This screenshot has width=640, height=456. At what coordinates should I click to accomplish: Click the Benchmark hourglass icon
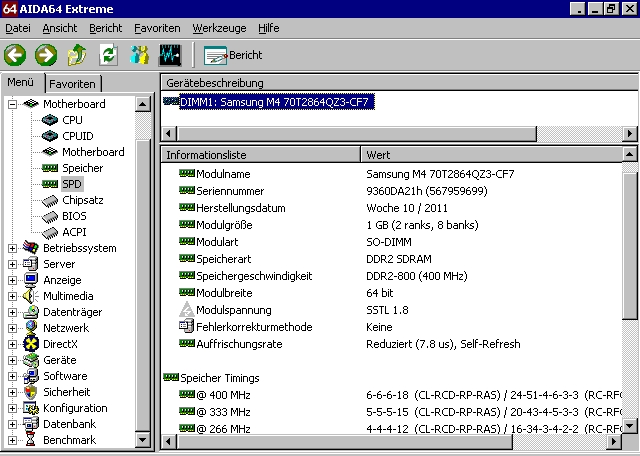point(31,440)
